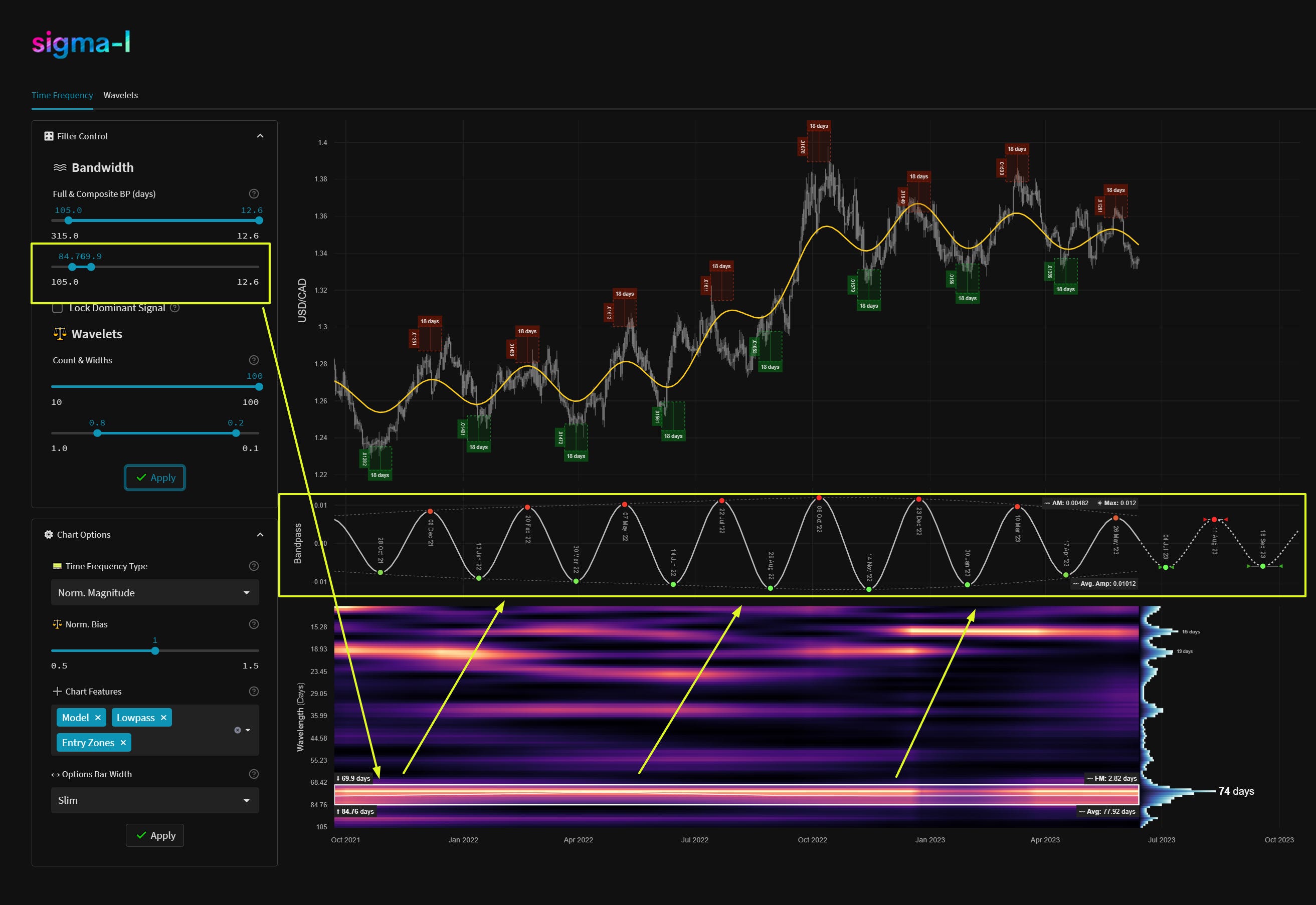
Task: Open the Norm. Magnitude dropdown
Action: [155, 592]
